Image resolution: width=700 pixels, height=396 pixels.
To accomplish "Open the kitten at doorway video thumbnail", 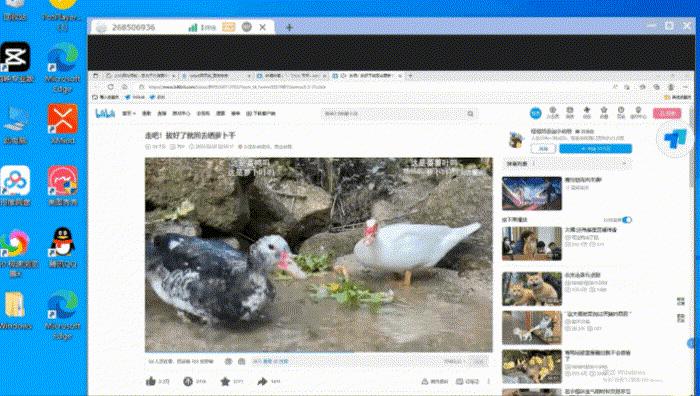I will pyautogui.click(x=532, y=328).
